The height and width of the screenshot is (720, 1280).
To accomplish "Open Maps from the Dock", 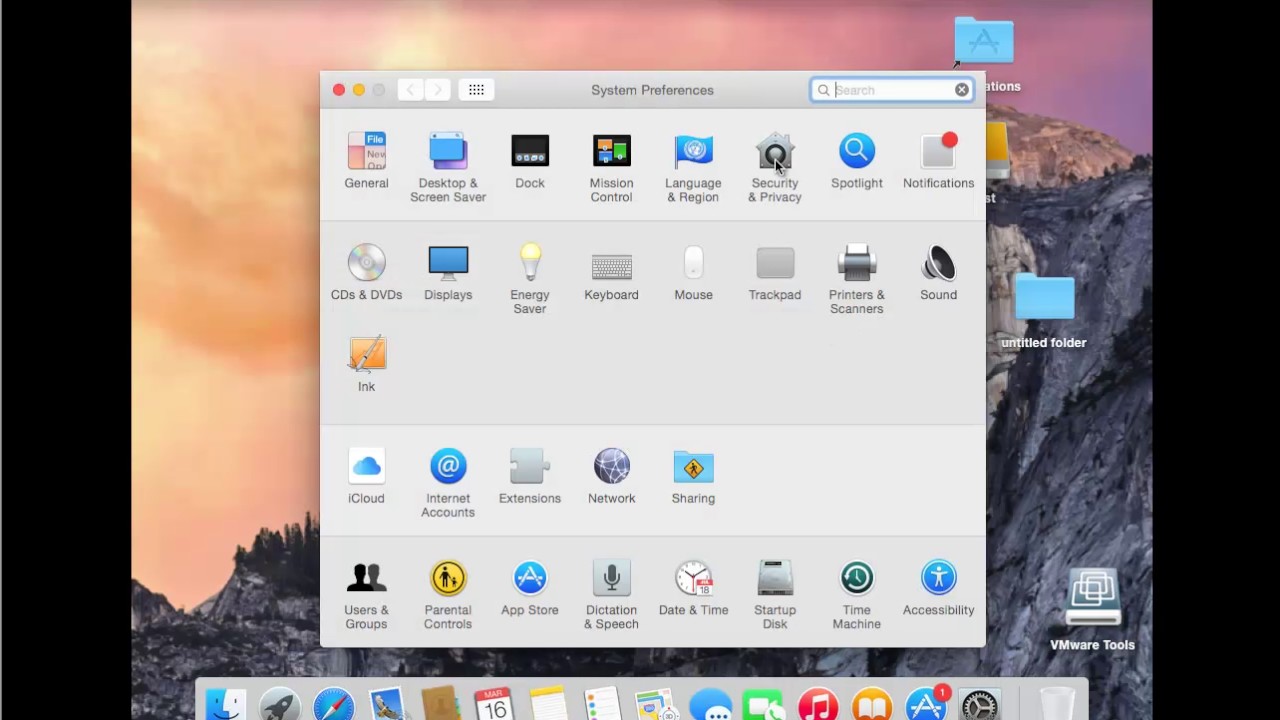I will (x=656, y=706).
